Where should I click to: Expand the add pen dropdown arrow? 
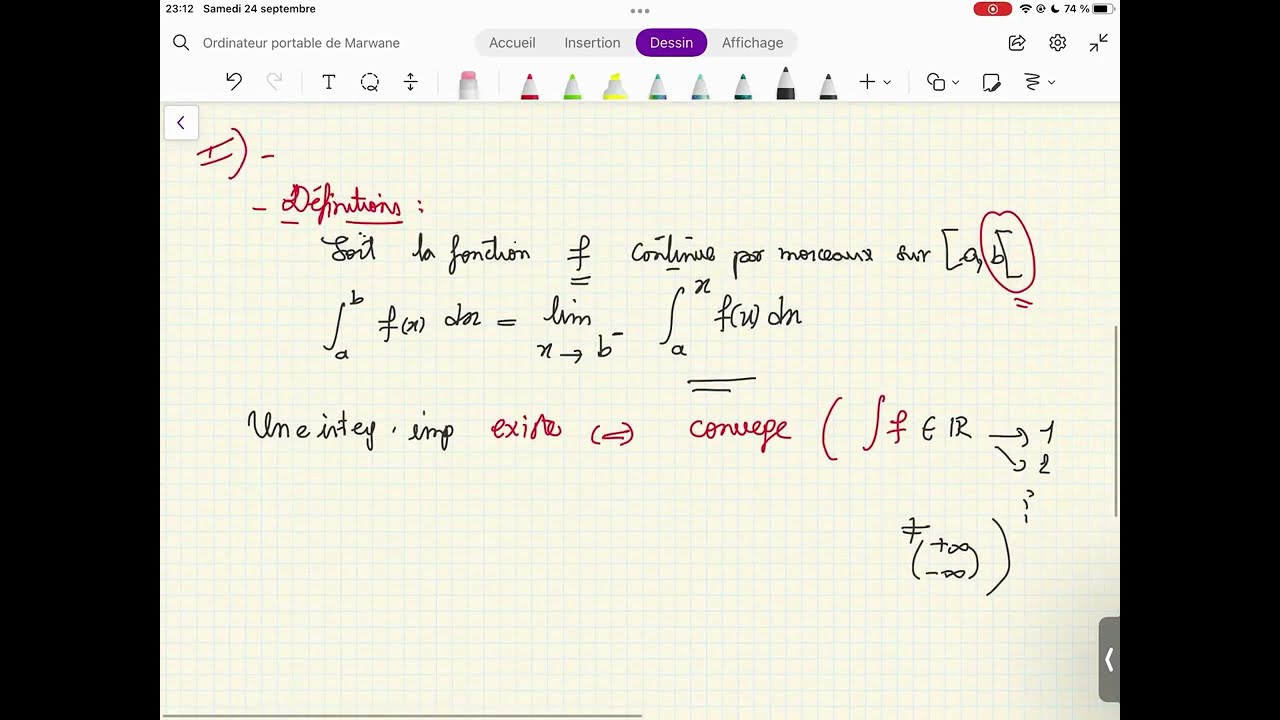click(887, 82)
